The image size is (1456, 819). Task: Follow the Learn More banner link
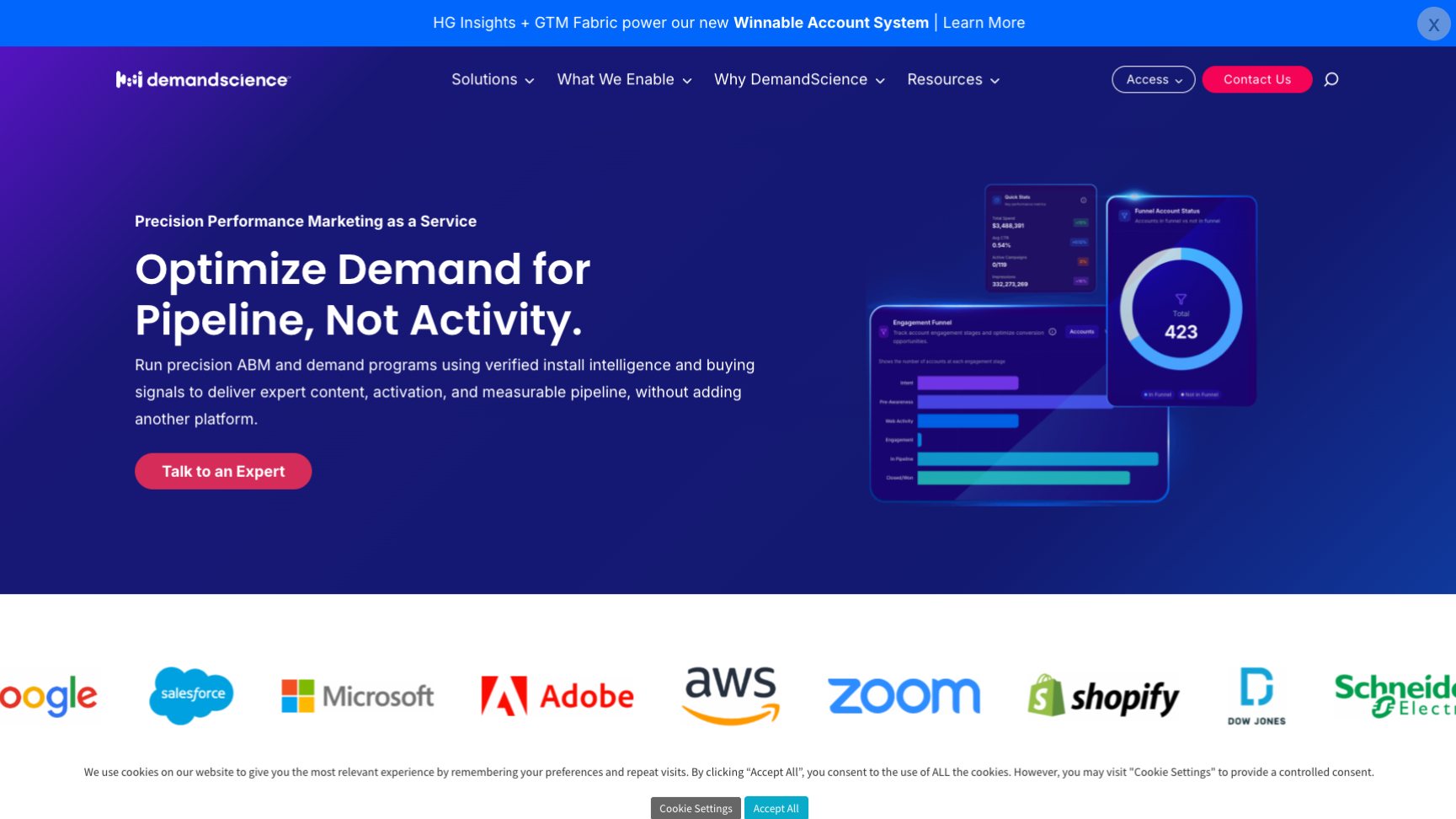point(984,23)
